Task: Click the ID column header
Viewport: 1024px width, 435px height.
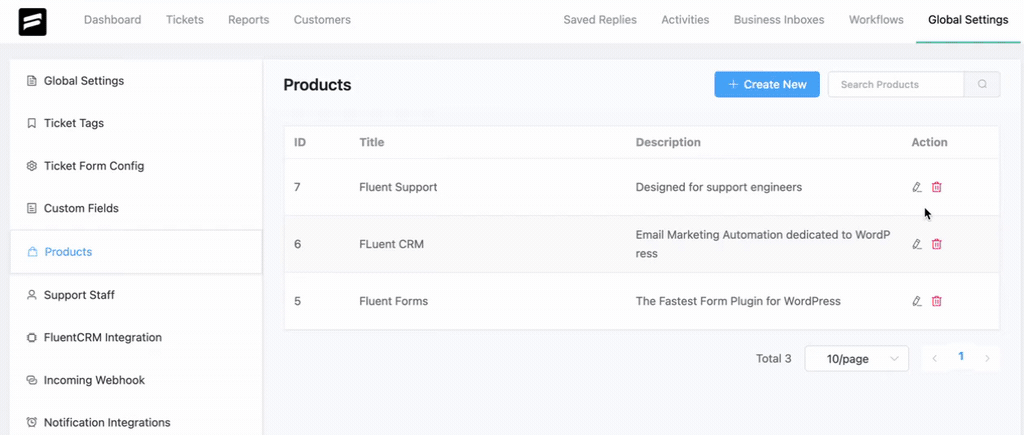Action: click(300, 142)
